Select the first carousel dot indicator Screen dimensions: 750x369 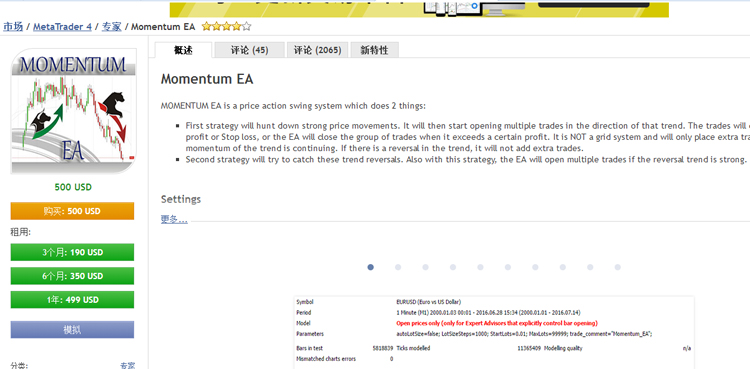tap(370, 267)
